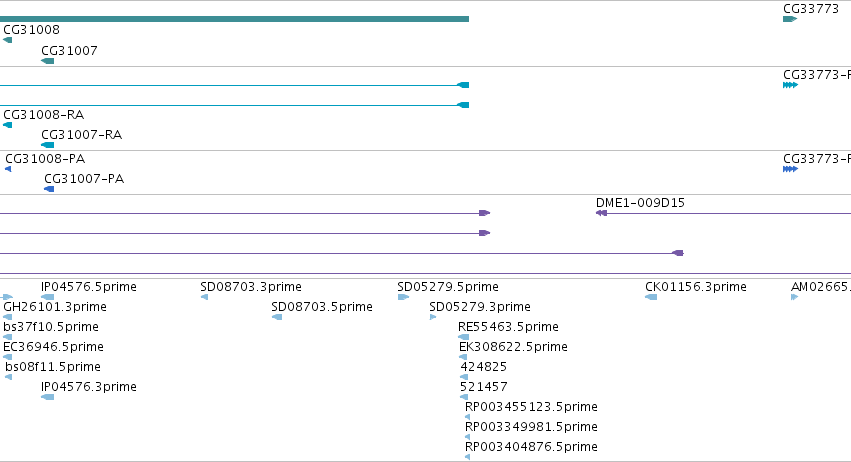Select the CK01156.3prime EST glyph
The height and width of the screenshot is (462, 851).
click(x=651, y=297)
